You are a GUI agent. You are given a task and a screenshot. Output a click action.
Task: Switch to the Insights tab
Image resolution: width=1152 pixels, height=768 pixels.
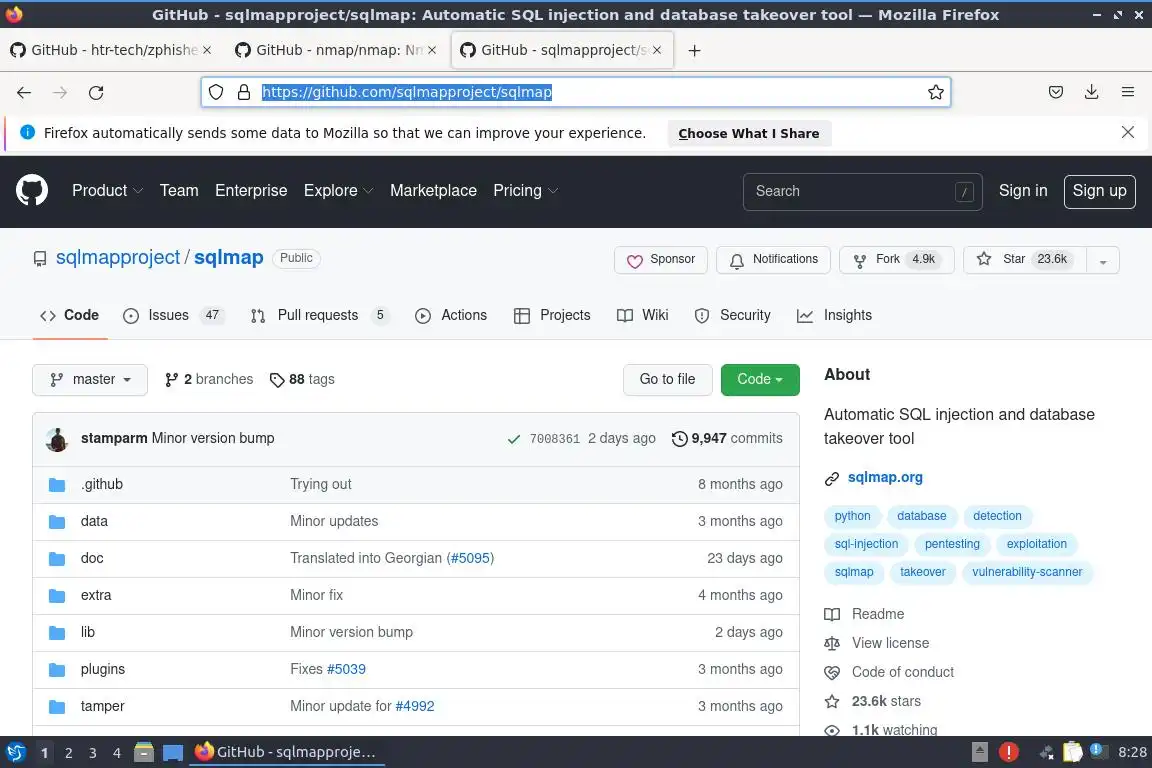pos(834,315)
